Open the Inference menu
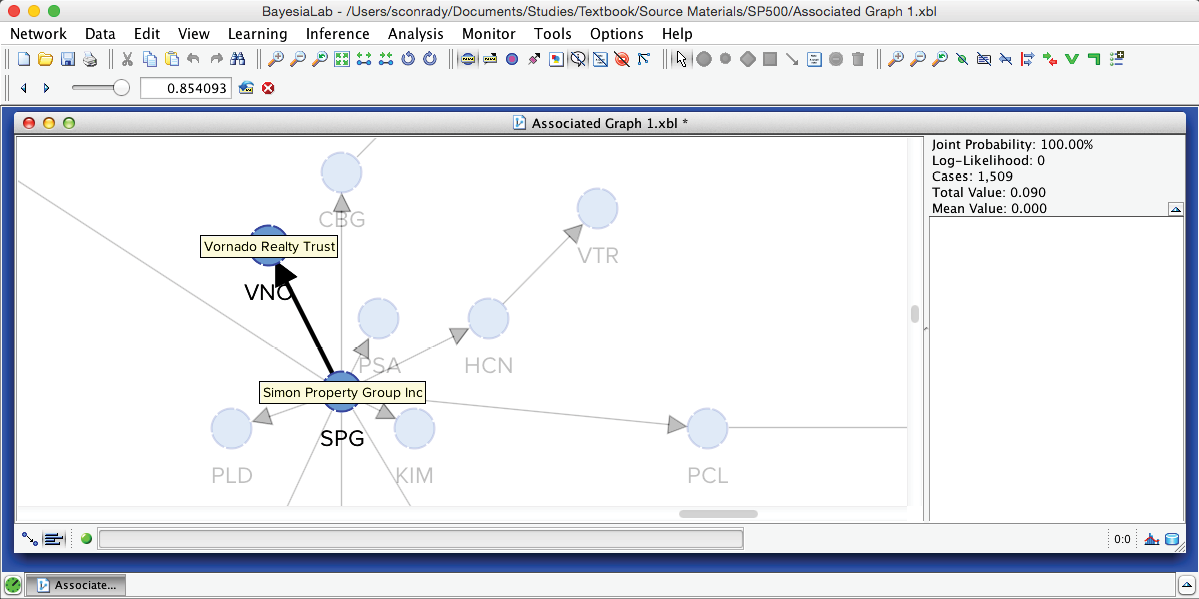1199x599 pixels. tap(337, 33)
